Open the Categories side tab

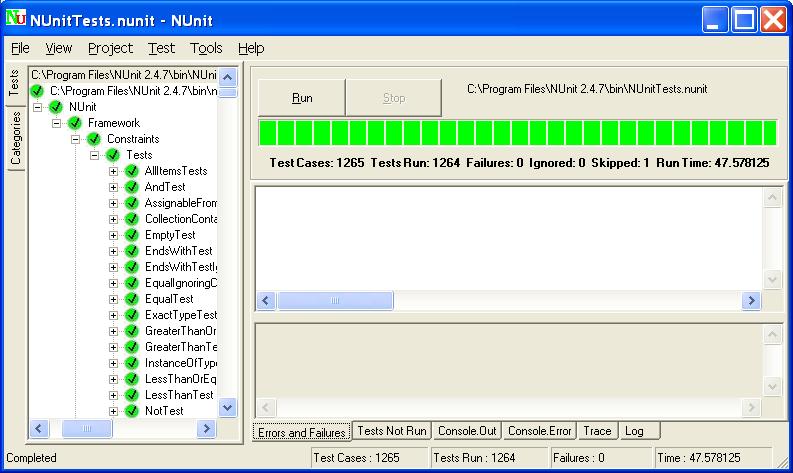pos(16,138)
